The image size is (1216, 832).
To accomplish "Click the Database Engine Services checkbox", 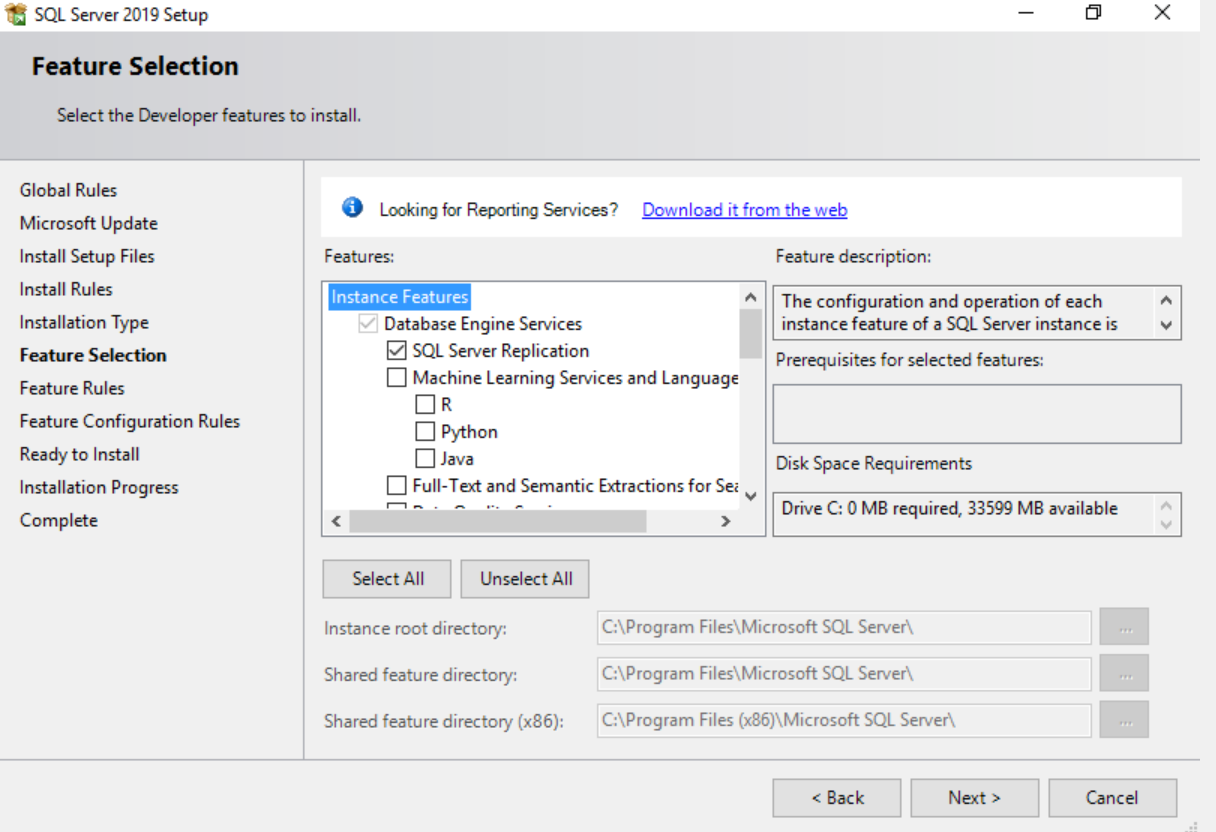I will coord(368,324).
